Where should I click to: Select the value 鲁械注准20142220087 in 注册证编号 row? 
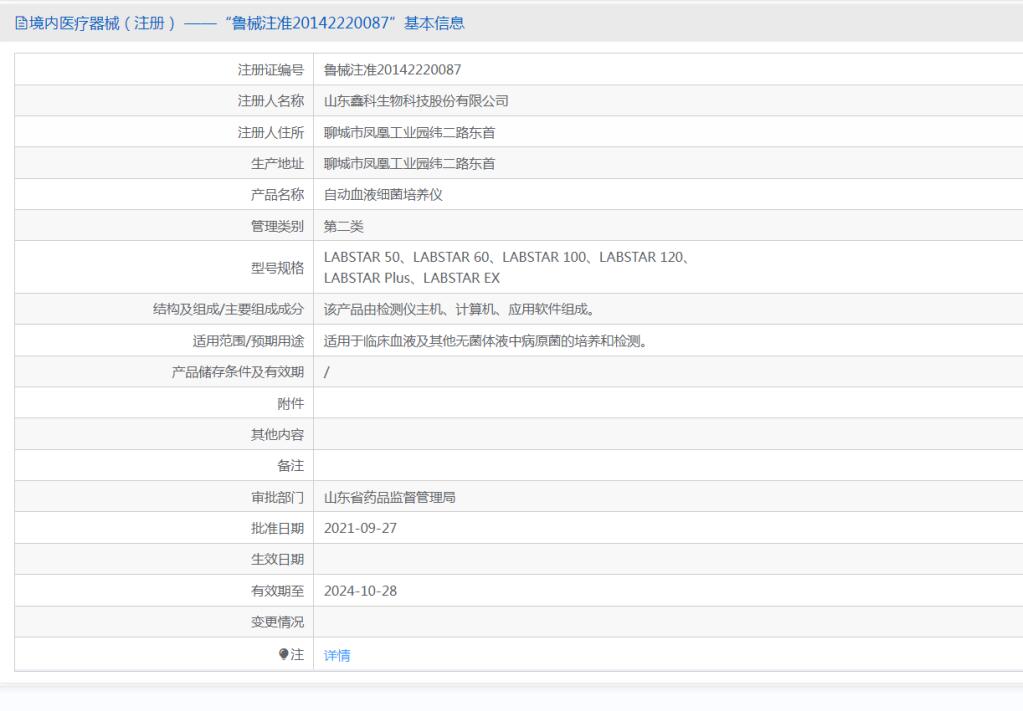[392, 70]
